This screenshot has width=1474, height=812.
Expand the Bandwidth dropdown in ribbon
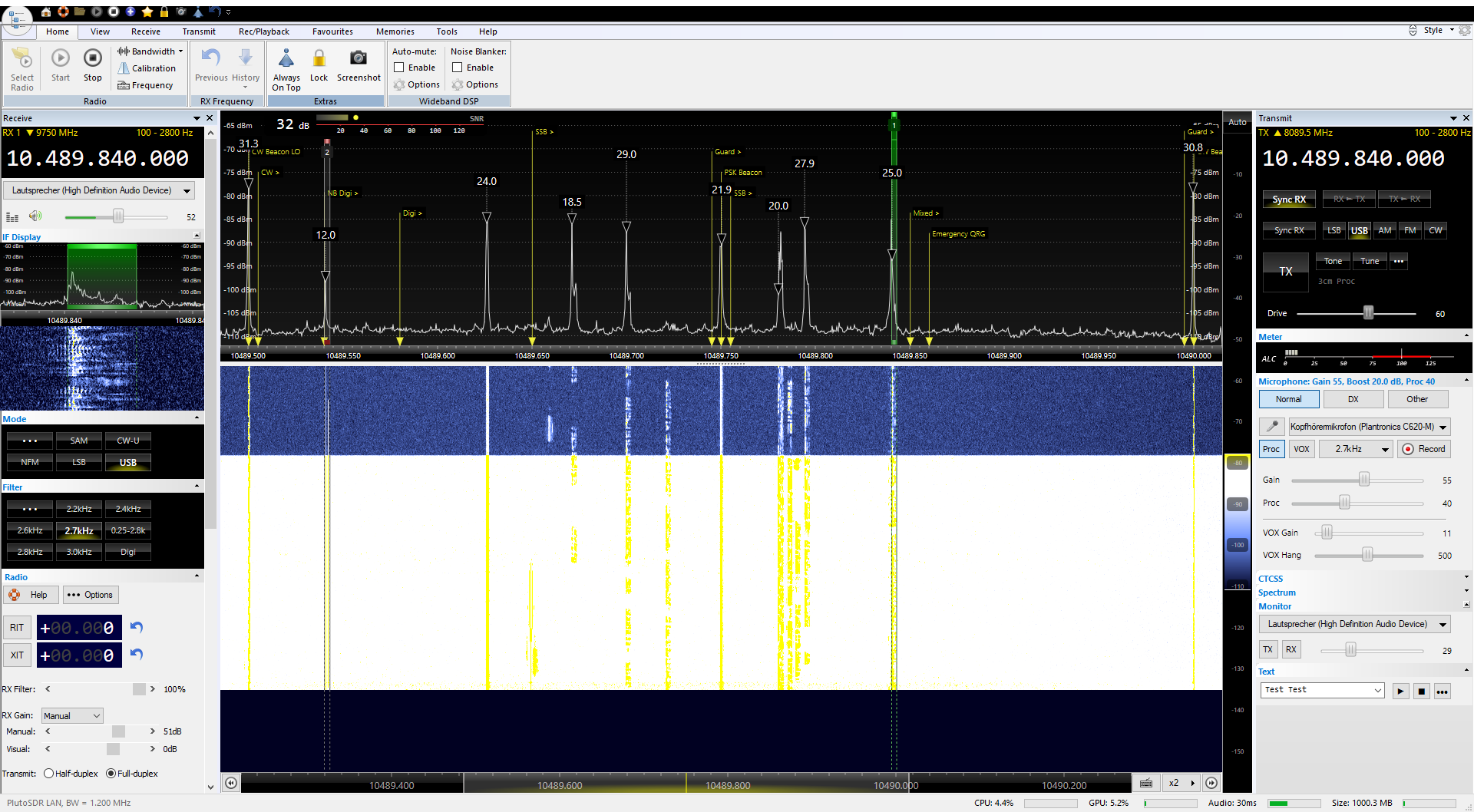152,51
